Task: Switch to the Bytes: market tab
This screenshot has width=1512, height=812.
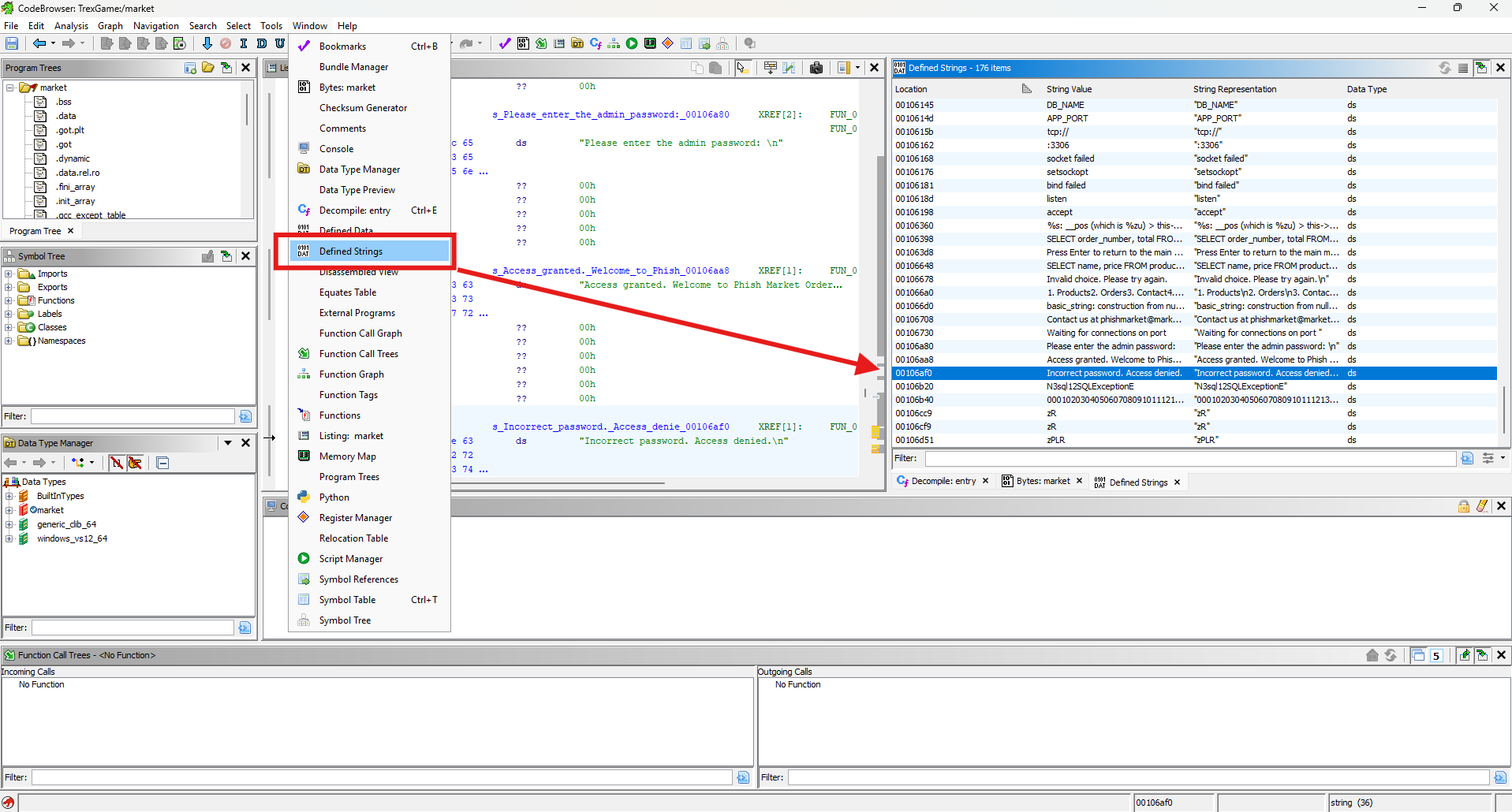Action: (x=1042, y=481)
